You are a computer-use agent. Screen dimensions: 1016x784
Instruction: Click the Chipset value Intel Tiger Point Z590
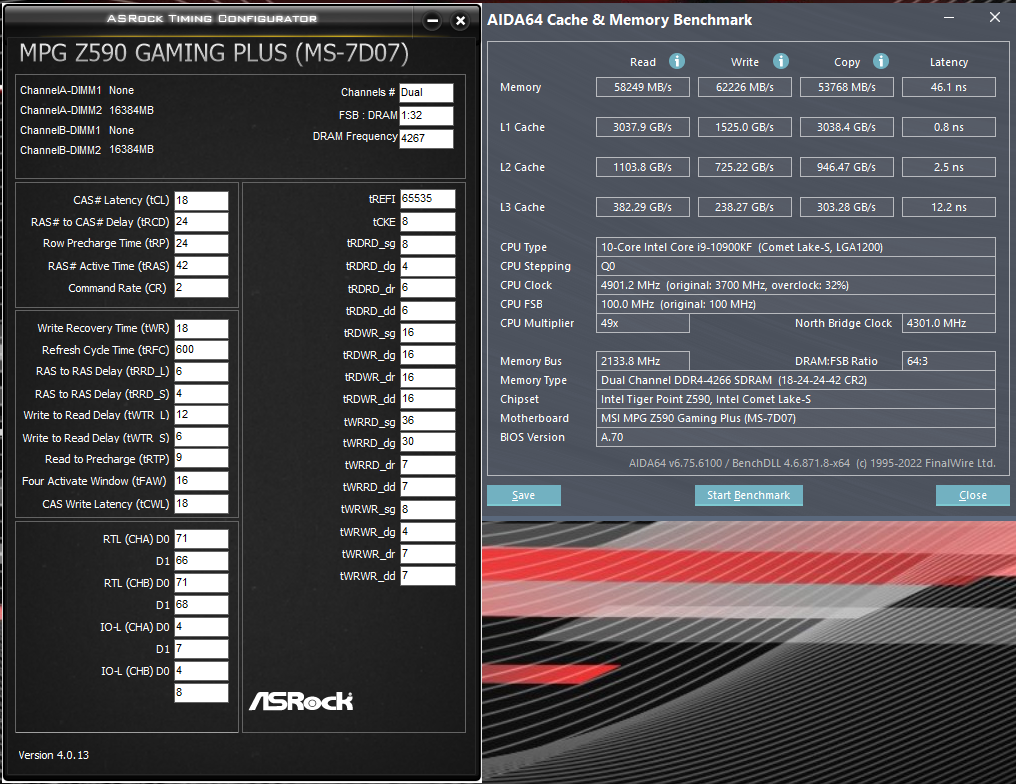click(796, 399)
